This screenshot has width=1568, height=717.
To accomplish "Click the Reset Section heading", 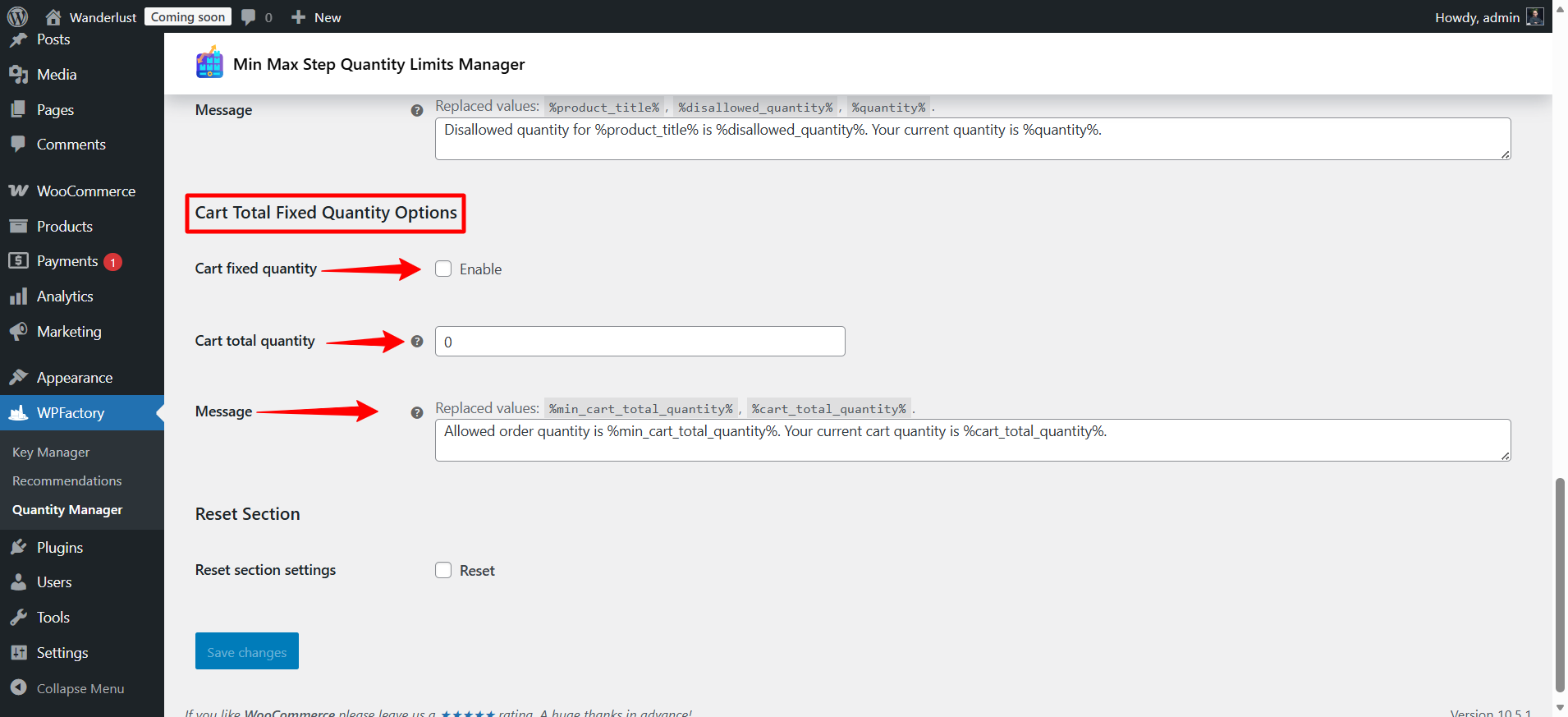I will (x=248, y=514).
